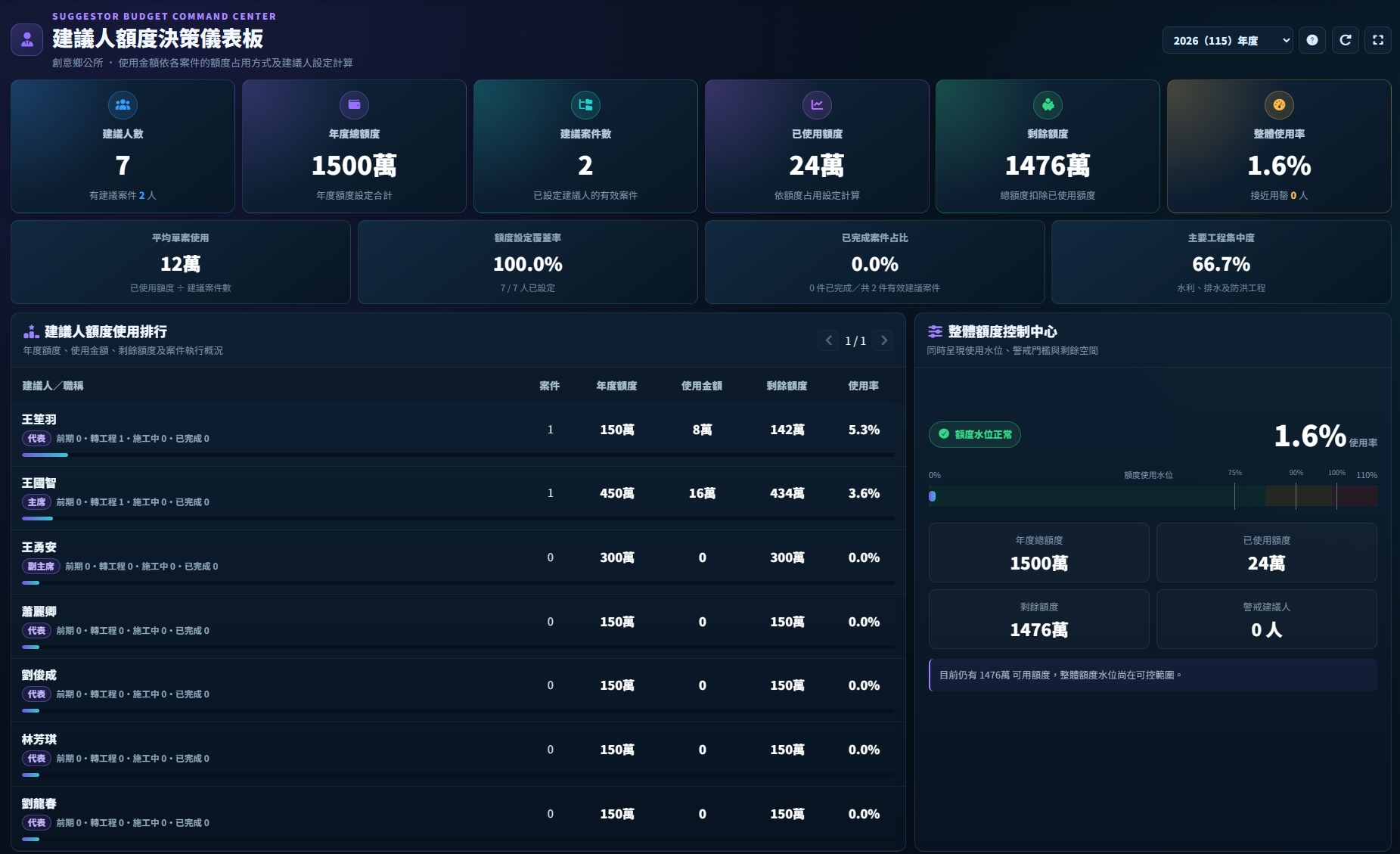Click the 建議案件數 tree icon

point(585,105)
